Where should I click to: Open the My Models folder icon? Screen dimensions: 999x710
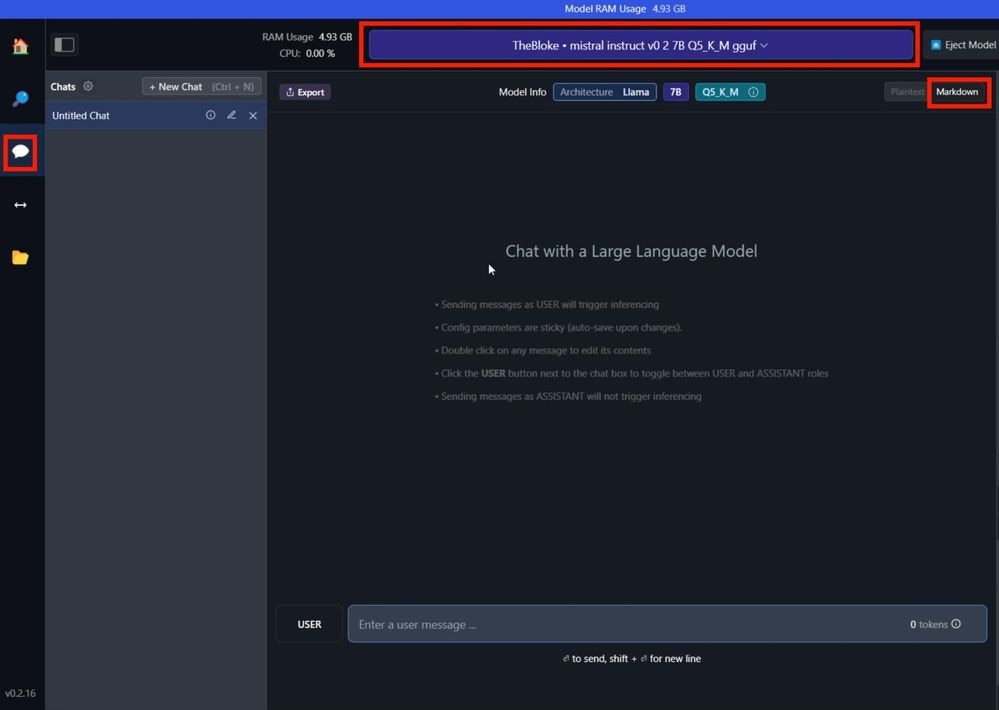(x=20, y=257)
